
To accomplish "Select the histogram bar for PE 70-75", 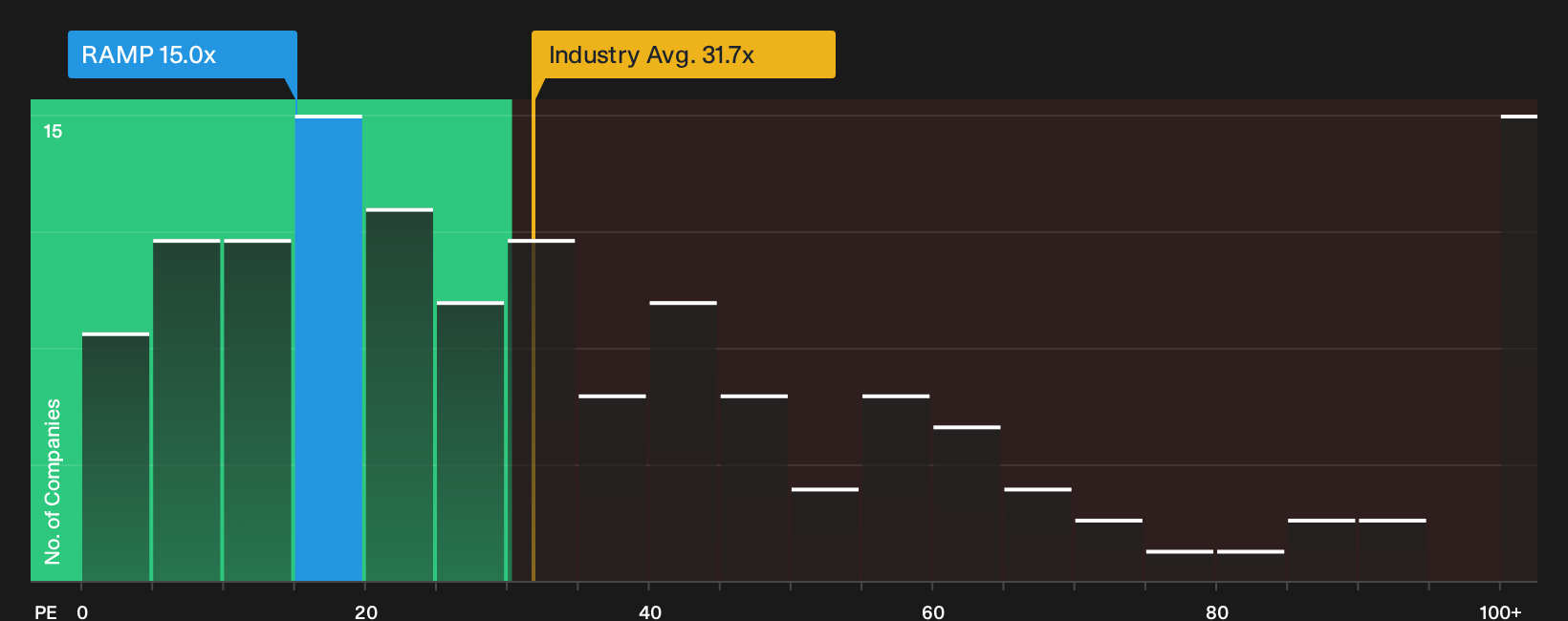I will [x=1109, y=550].
